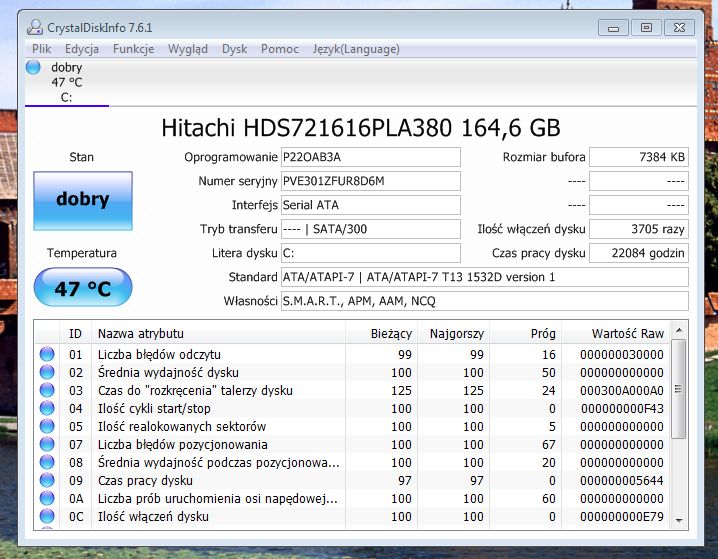The image size is (718, 559).
Task: Click the attribute list scrollbar thumb
Action: click(x=679, y=389)
